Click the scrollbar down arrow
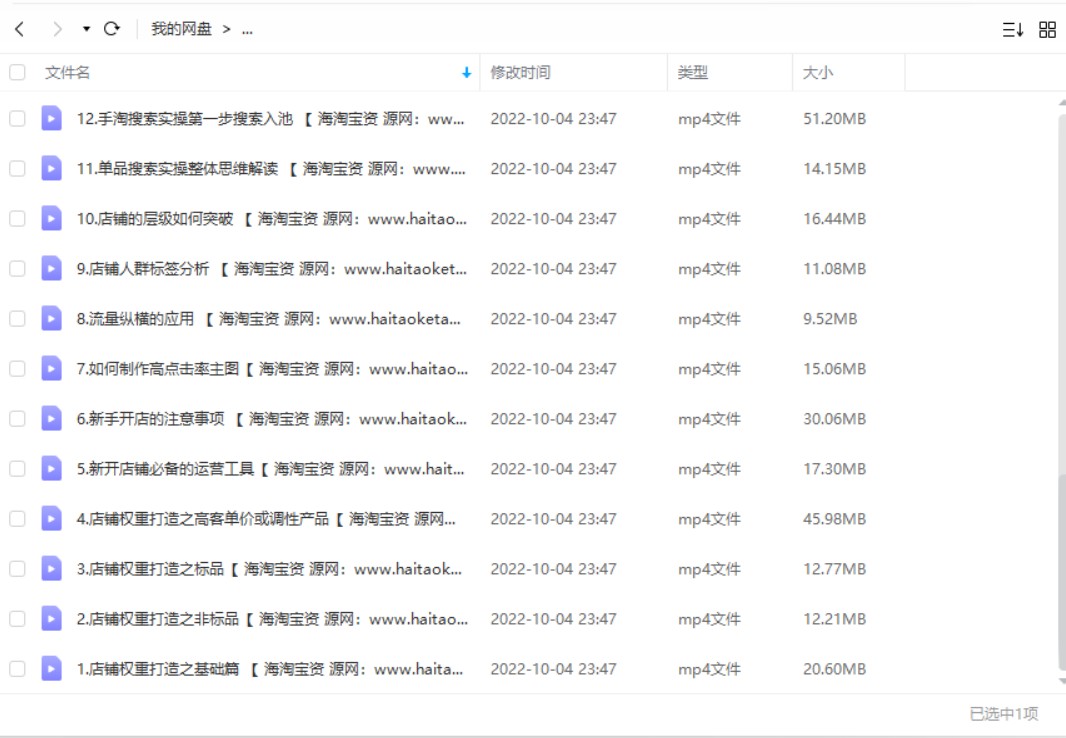Screen dimensions: 1066x738 pos(1062,682)
